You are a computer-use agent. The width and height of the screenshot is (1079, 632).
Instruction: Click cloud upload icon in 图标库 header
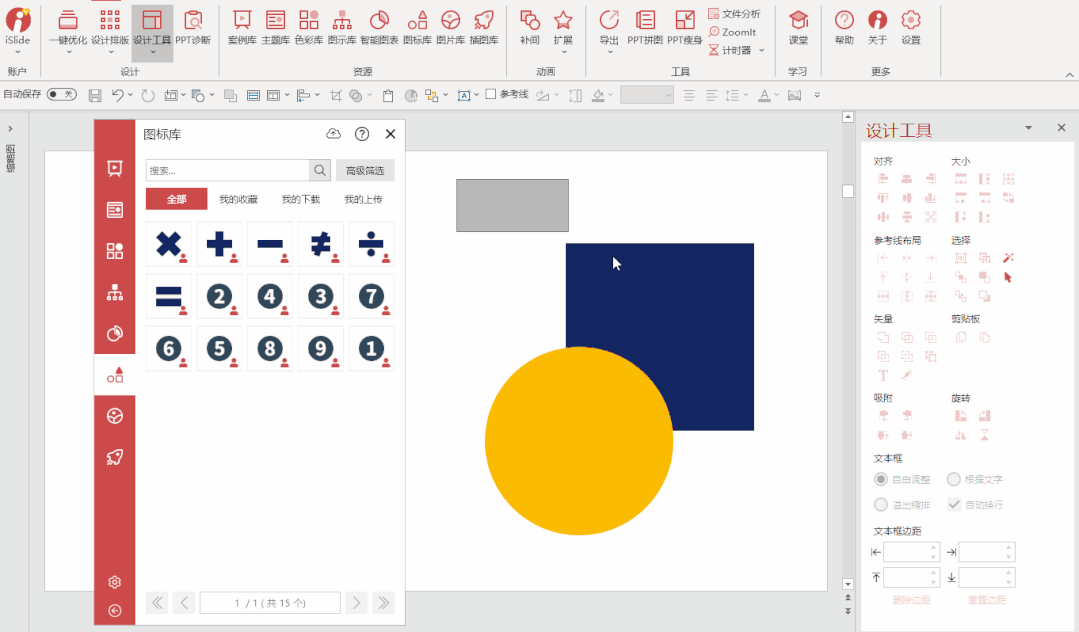(334, 134)
